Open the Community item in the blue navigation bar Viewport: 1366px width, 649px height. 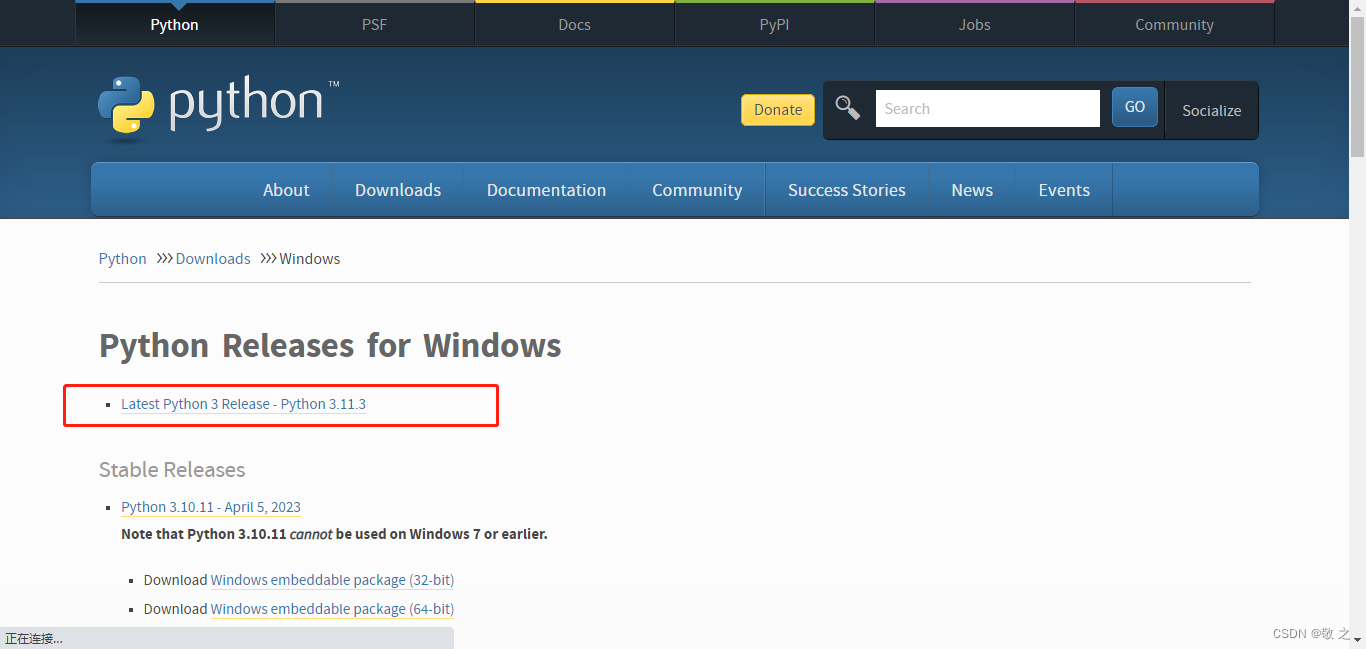click(697, 190)
